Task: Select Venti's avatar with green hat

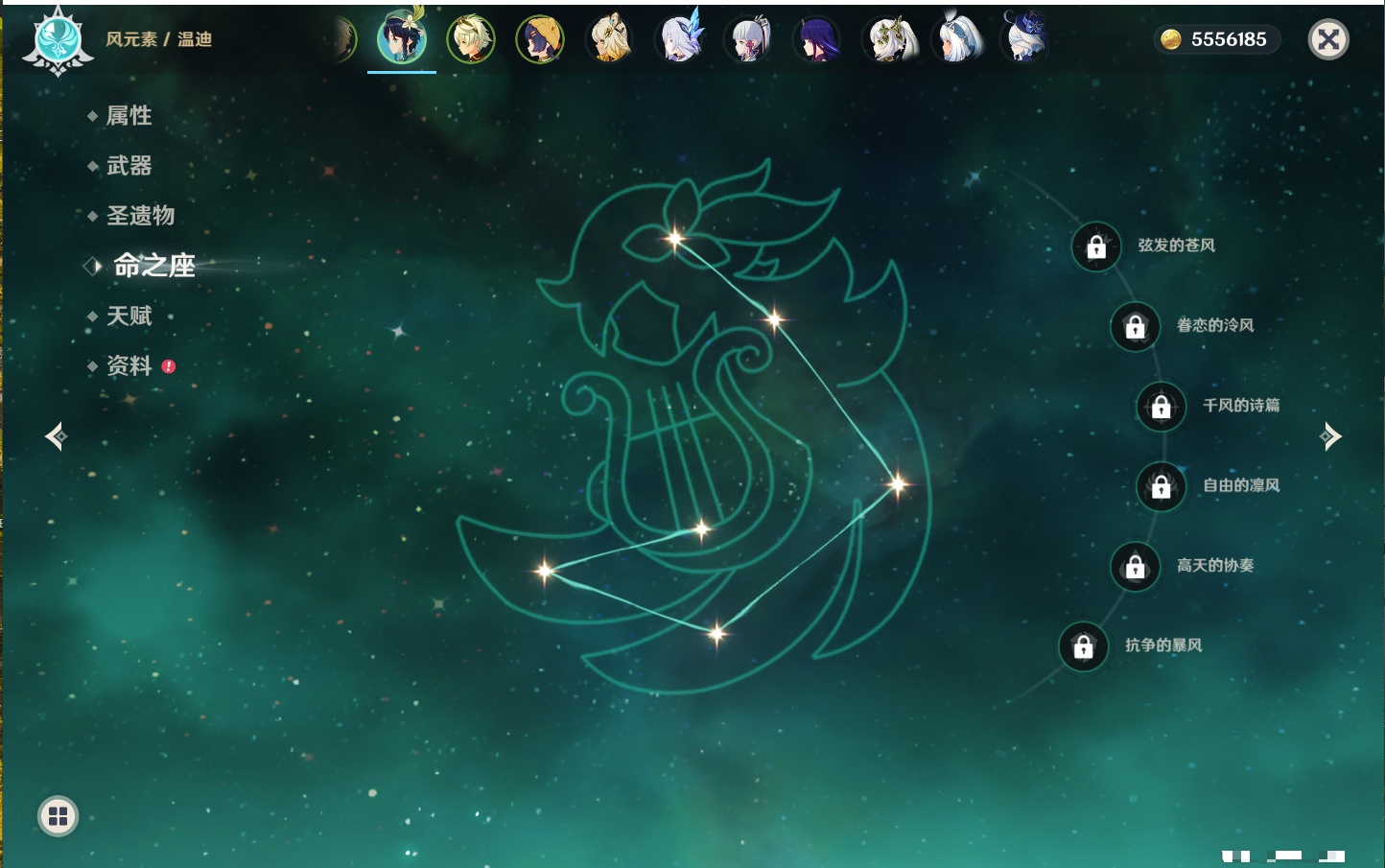Action: tap(402, 38)
